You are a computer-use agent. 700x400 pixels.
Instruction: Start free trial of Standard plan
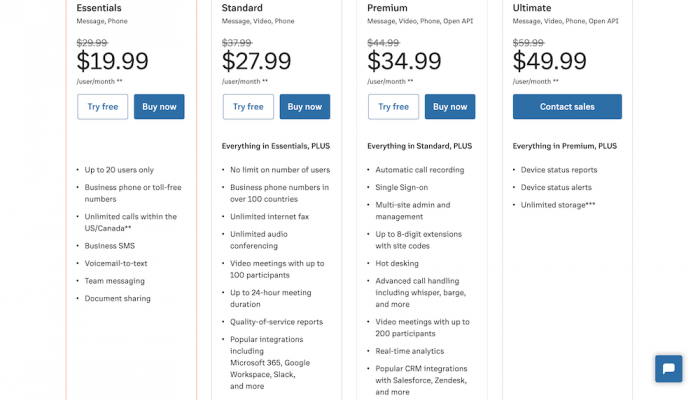click(248, 107)
